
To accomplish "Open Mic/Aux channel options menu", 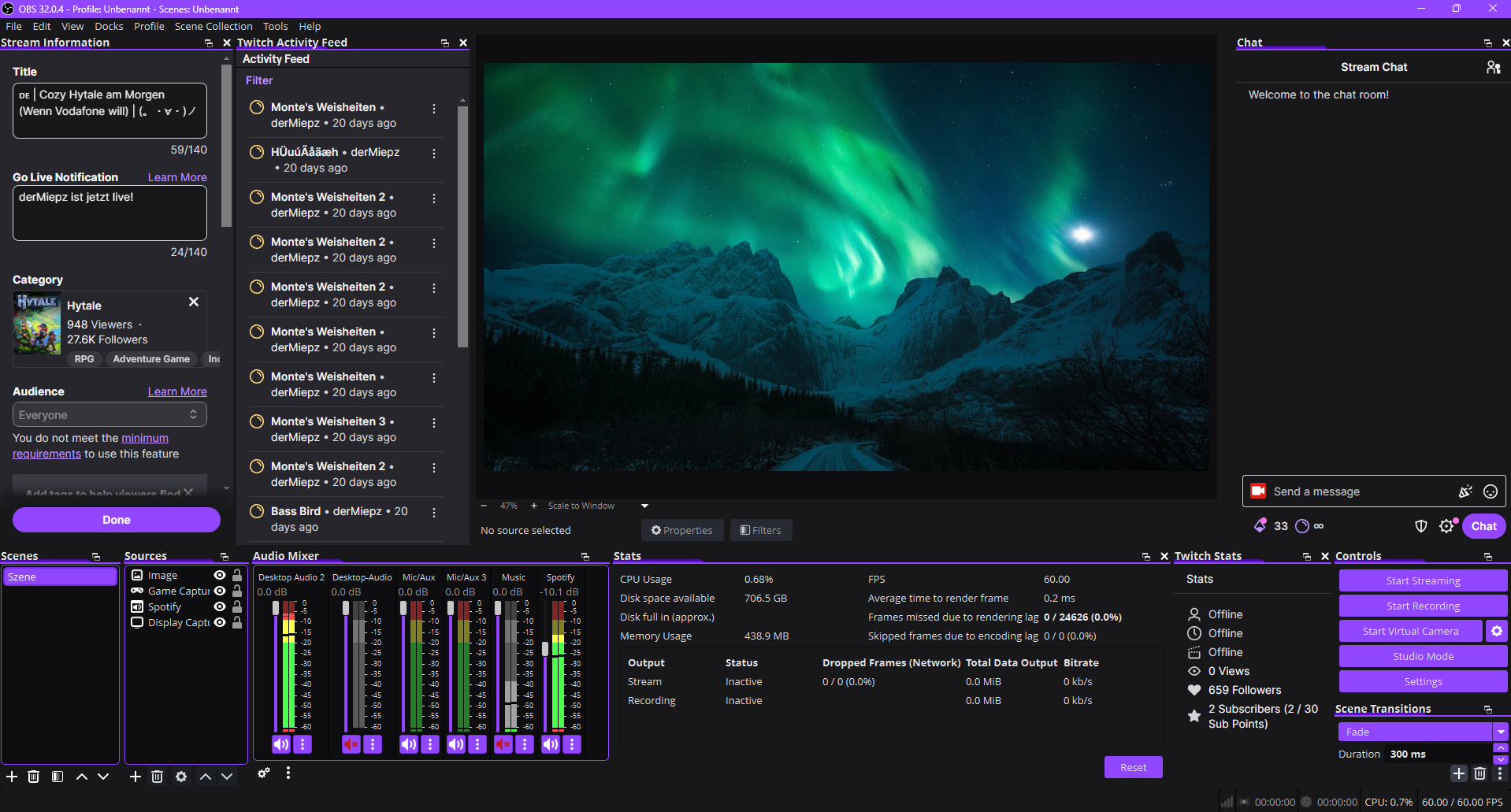I will coord(430,744).
